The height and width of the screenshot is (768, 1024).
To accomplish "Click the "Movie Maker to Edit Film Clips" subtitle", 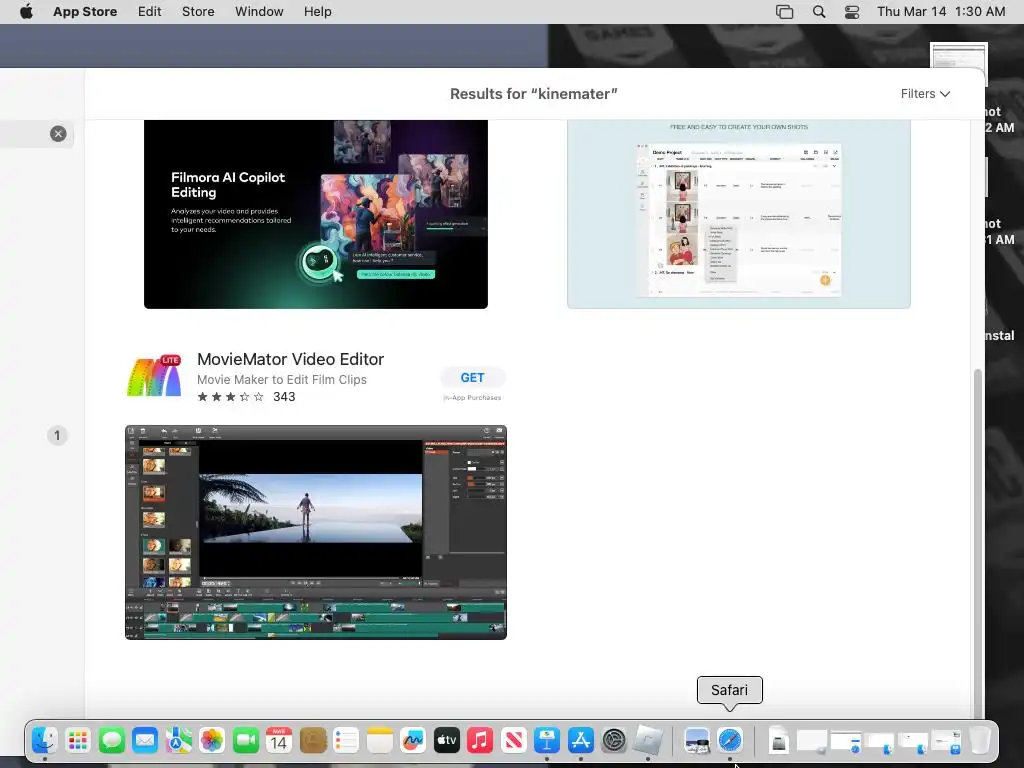I will coord(281,379).
